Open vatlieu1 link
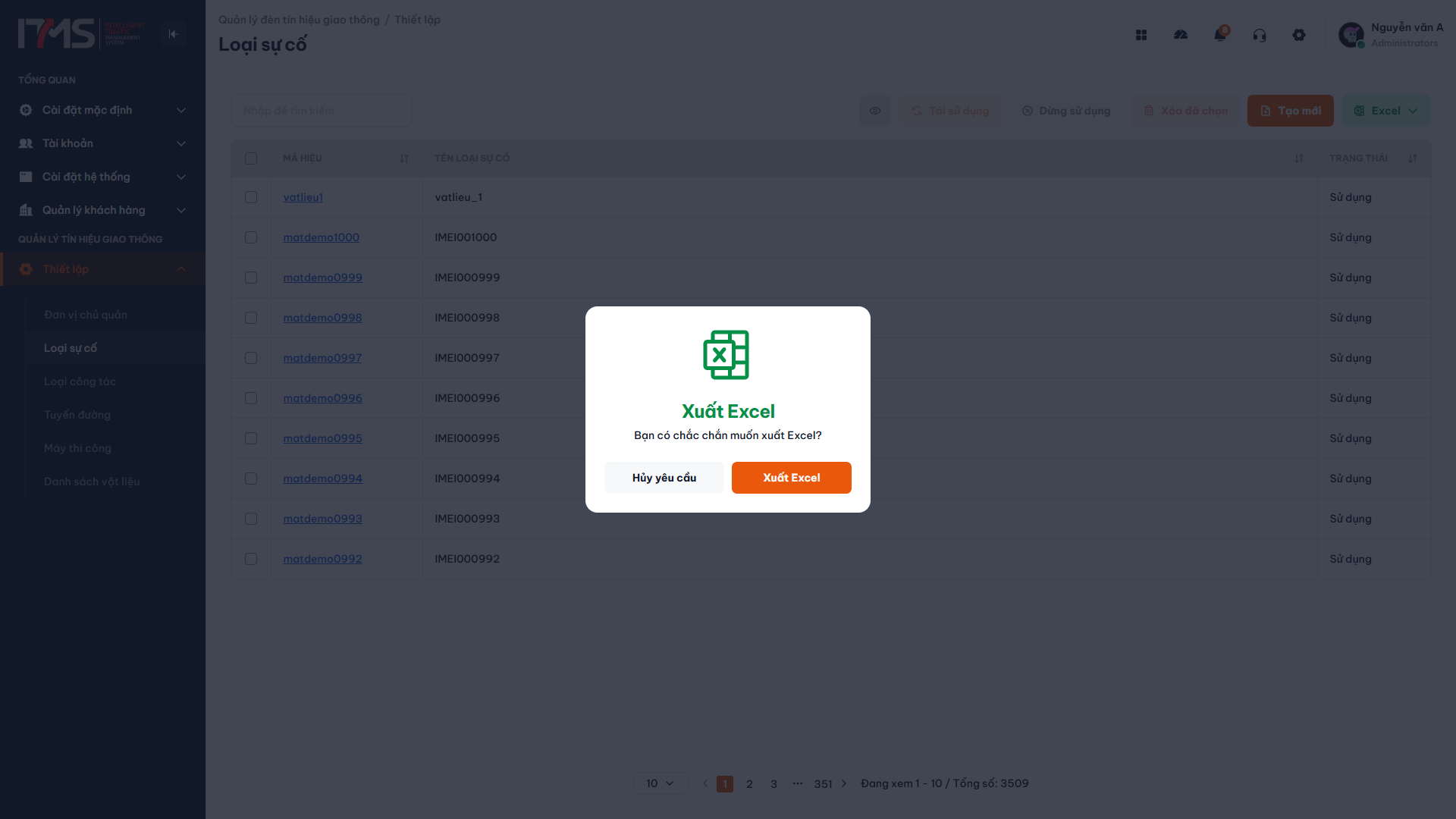1456x819 pixels. point(303,197)
